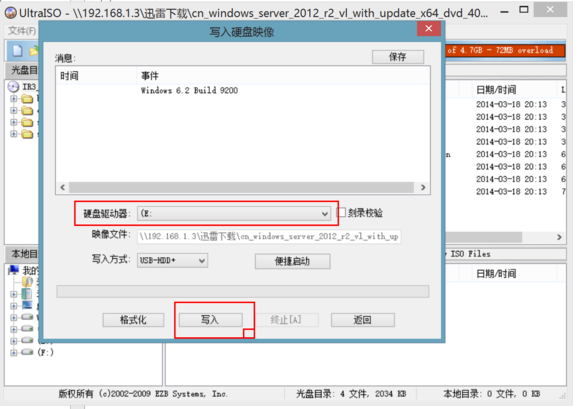Click the New file toolbar icon
Image resolution: width=580 pixels, height=409 pixels.
[x=17, y=51]
